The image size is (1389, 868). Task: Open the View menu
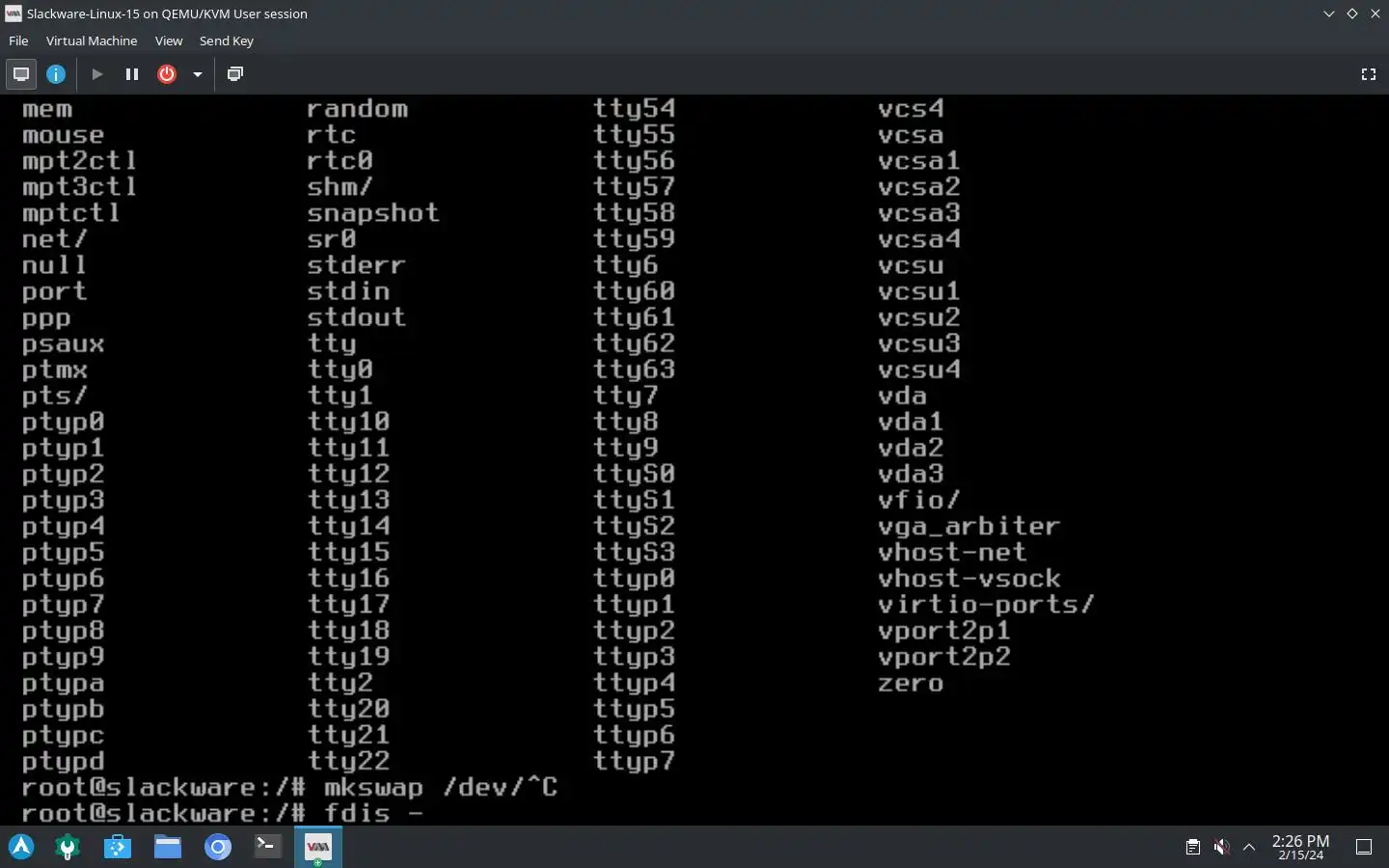(169, 41)
